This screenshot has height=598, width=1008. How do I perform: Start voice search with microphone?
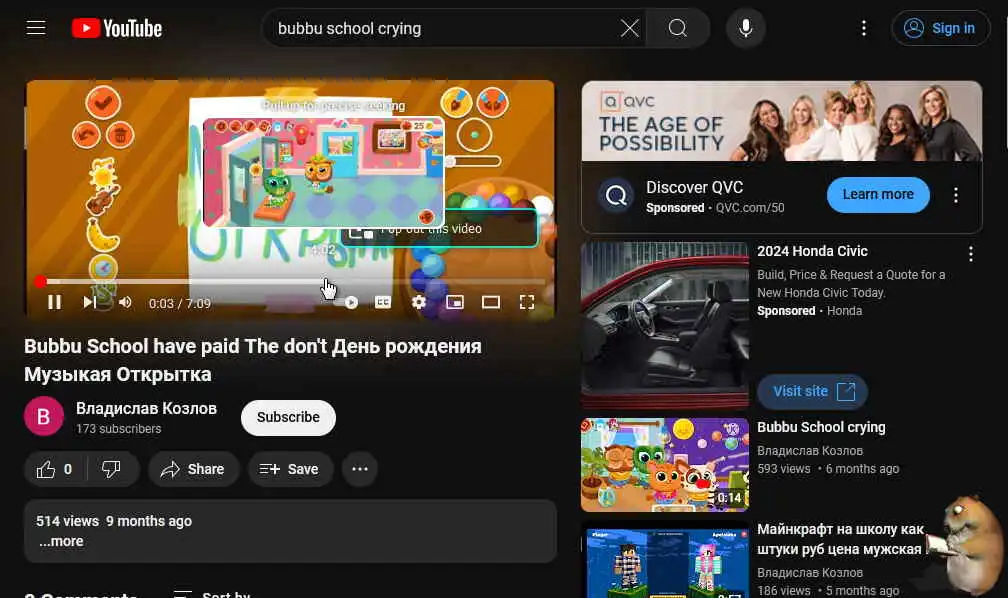point(746,28)
